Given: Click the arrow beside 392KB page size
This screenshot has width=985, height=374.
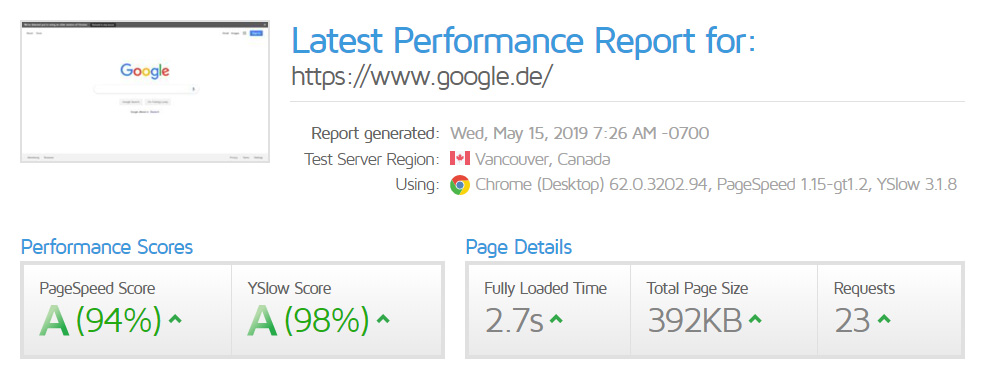Looking at the screenshot, I should [755, 319].
